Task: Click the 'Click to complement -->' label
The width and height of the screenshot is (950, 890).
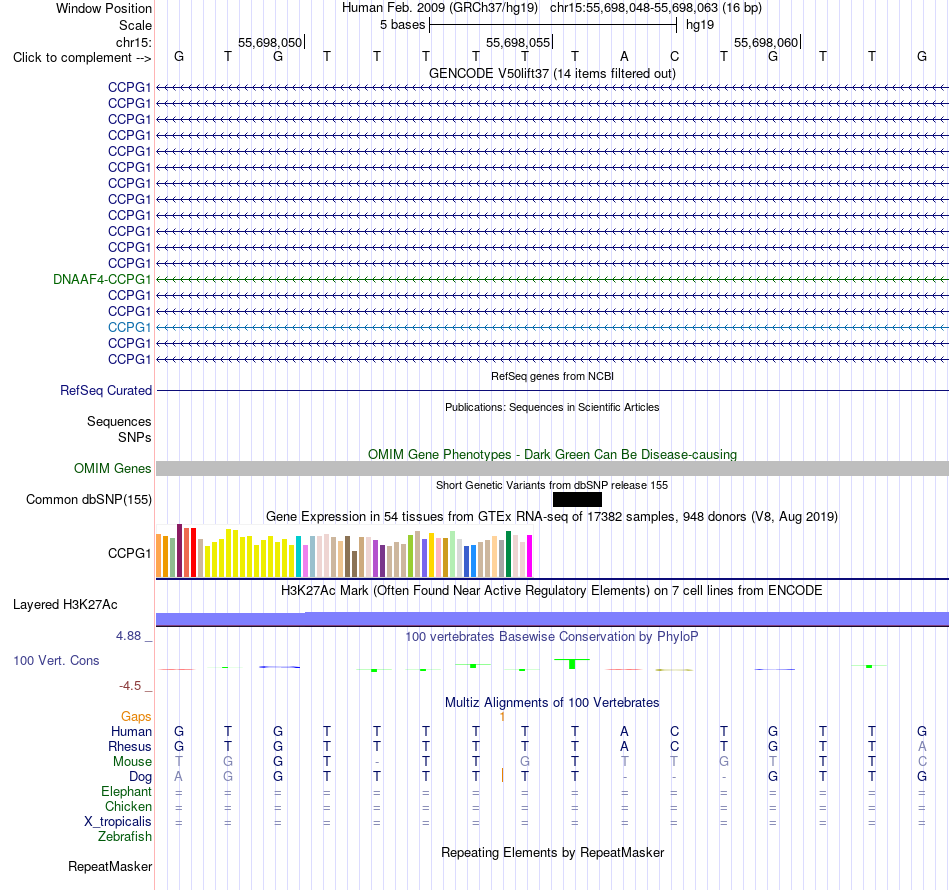Action: pyautogui.click(x=82, y=58)
